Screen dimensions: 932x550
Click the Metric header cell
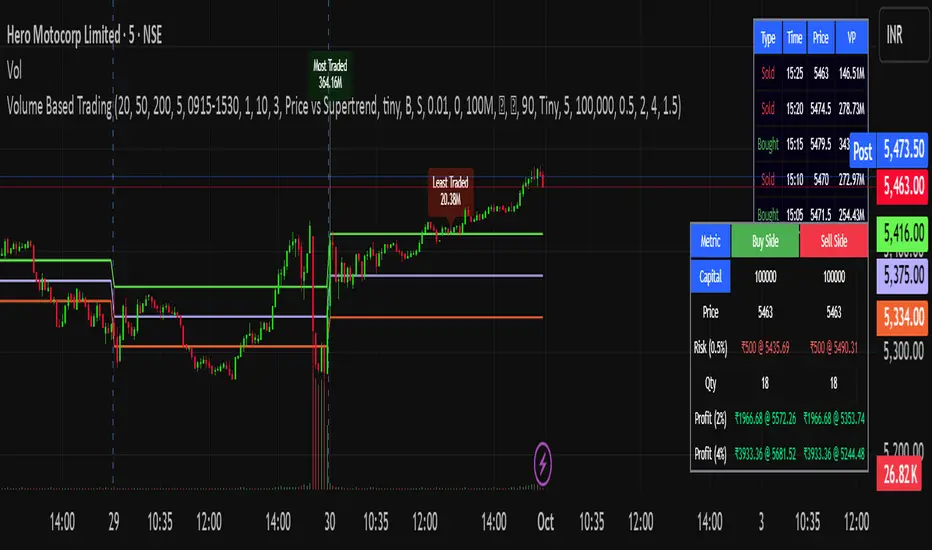710,241
